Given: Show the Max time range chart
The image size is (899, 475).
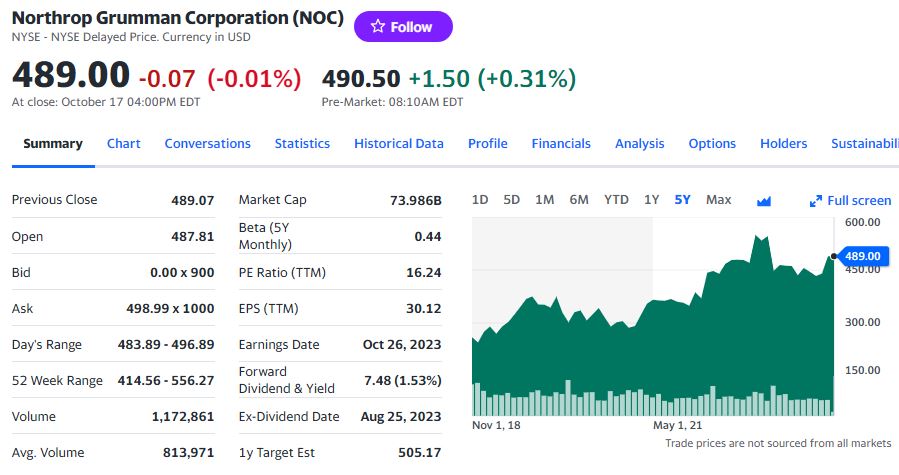Looking at the screenshot, I should click(x=718, y=200).
